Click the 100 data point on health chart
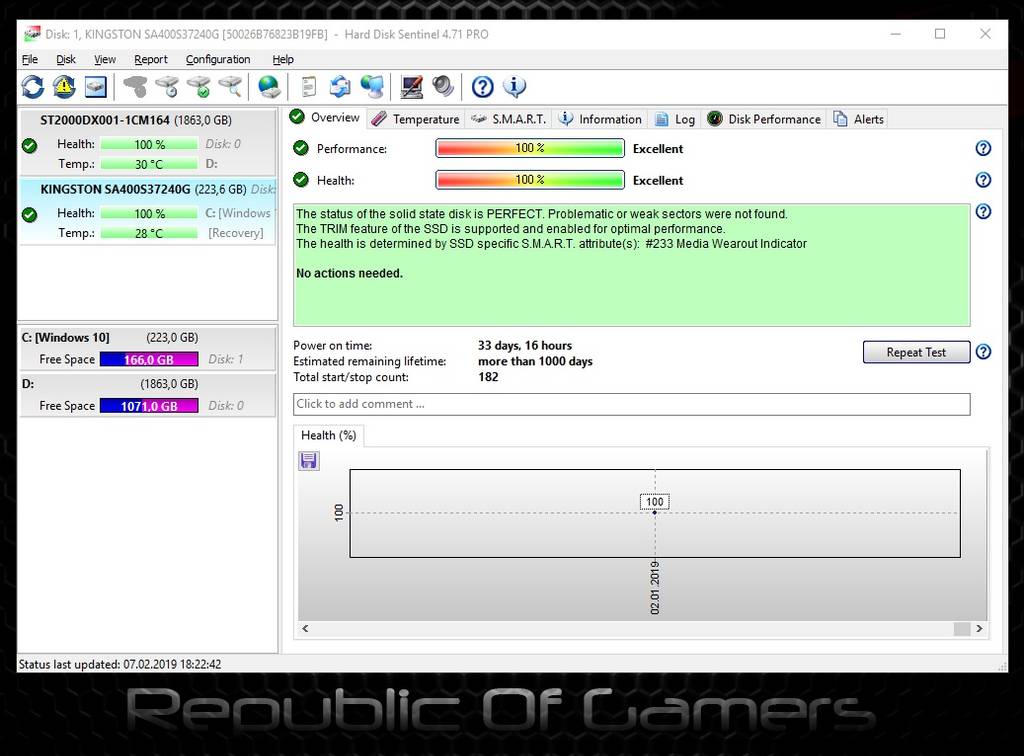 click(654, 512)
